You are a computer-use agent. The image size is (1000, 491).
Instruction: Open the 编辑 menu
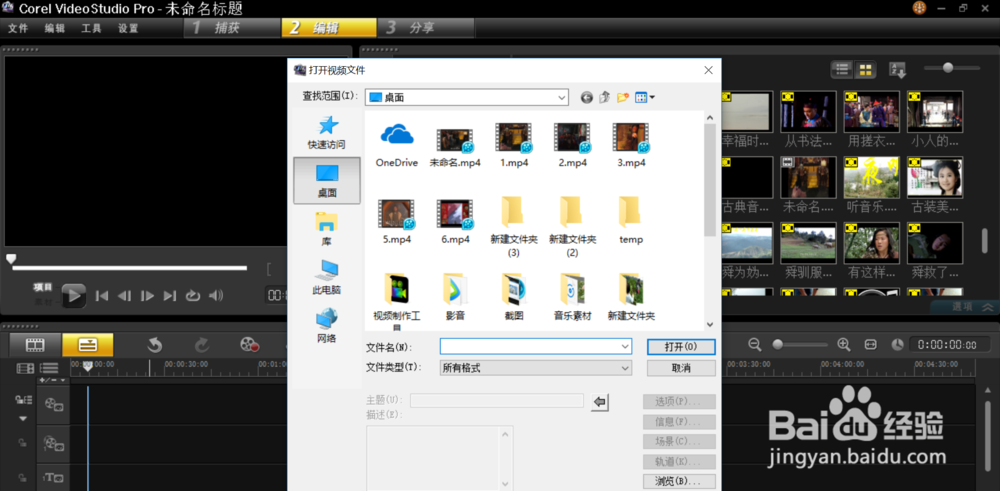pyautogui.click(x=55, y=29)
